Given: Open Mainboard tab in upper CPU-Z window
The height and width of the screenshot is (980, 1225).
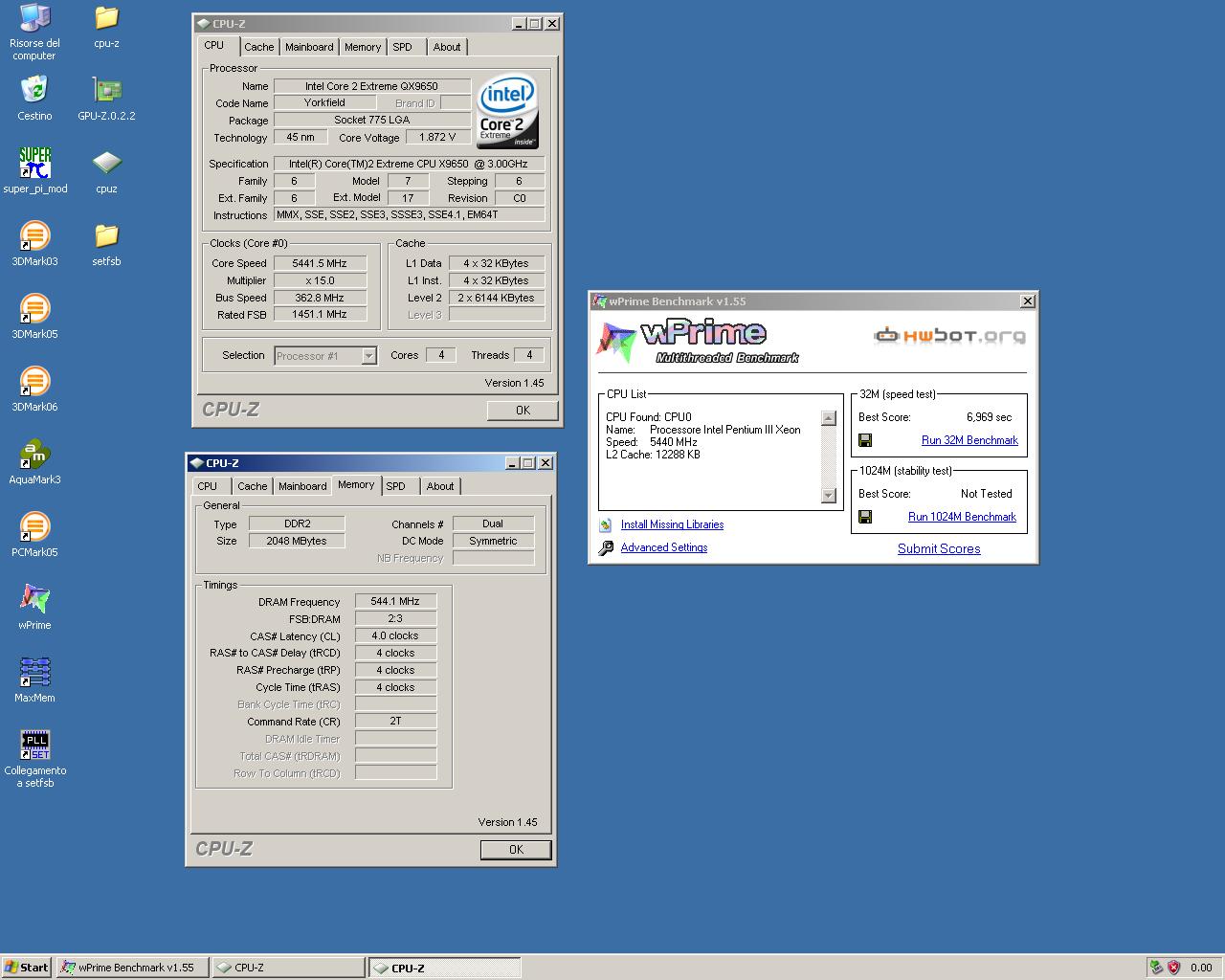Looking at the screenshot, I should click(x=309, y=47).
